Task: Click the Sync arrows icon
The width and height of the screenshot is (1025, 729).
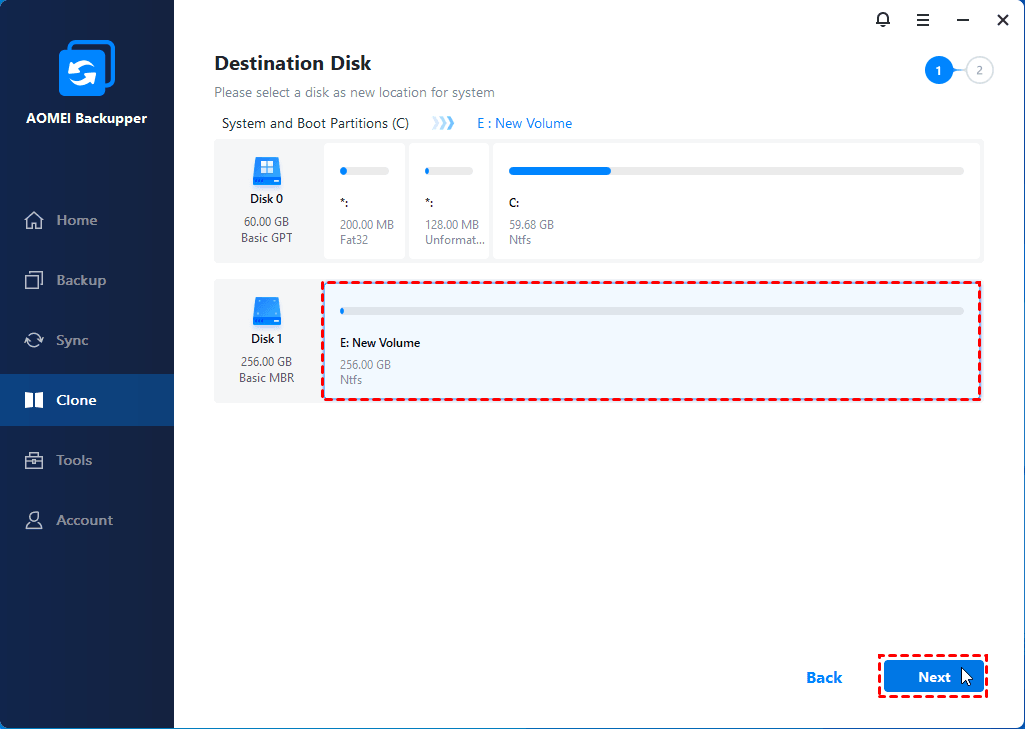Action: tap(34, 341)
